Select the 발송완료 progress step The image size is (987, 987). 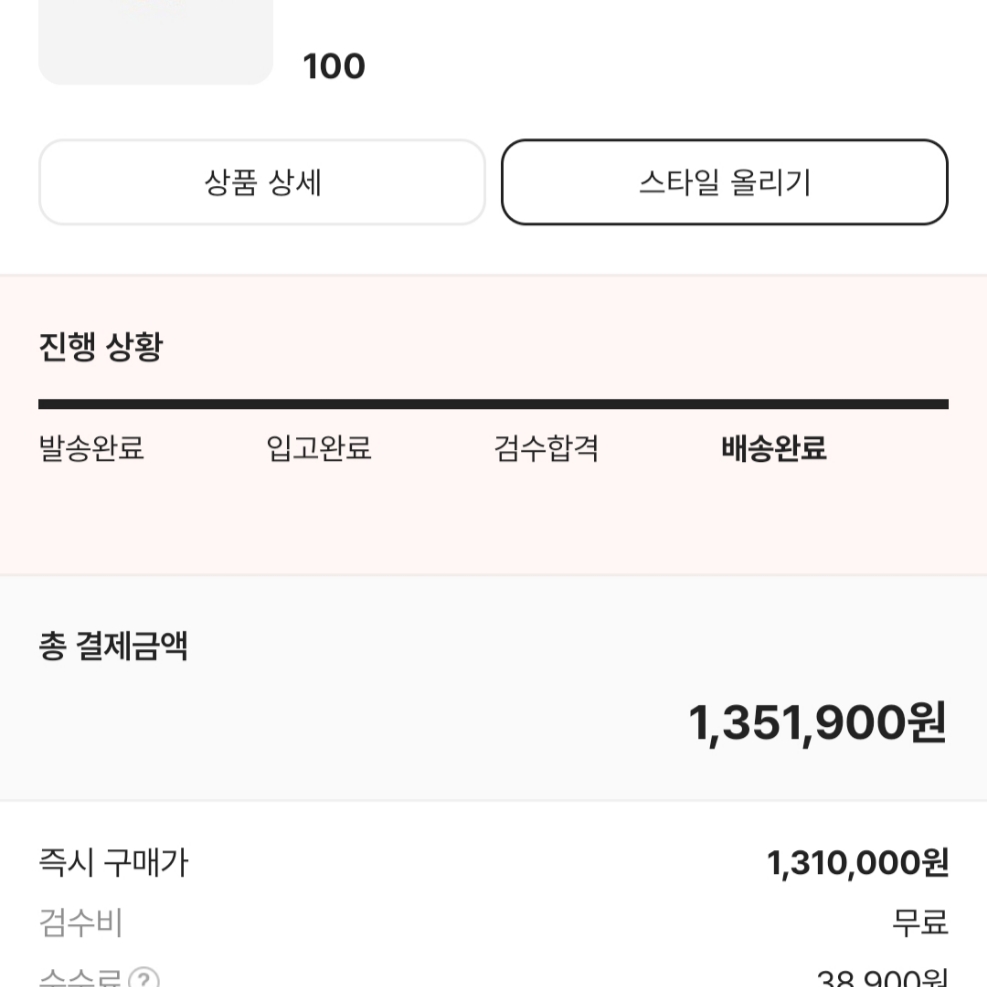[92, 448]
